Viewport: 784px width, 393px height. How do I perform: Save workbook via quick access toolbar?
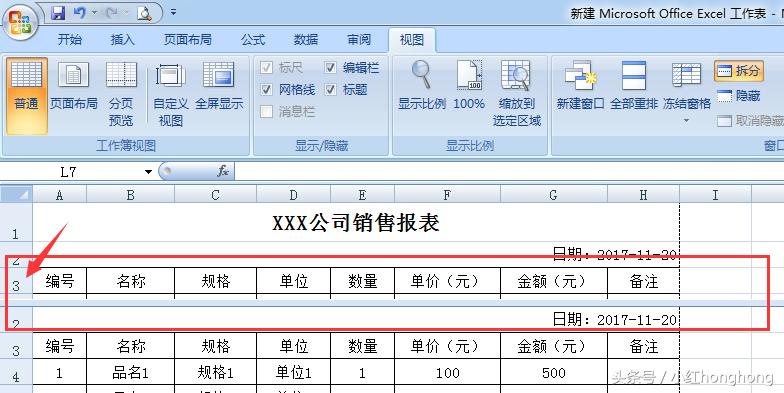click(x=58, y=12)
